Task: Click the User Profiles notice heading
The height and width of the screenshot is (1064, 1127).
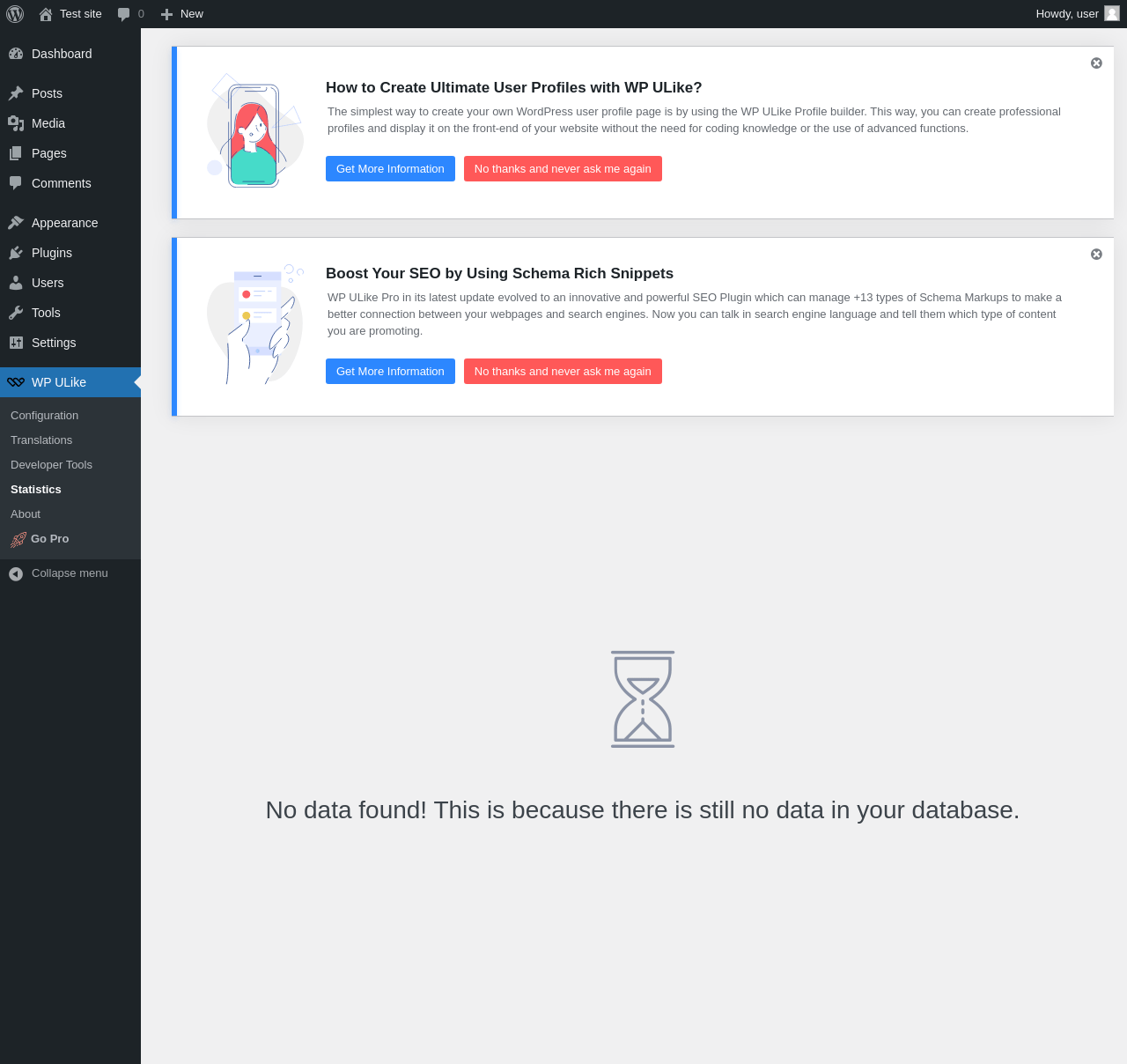Action: click(x=514, y=88)
